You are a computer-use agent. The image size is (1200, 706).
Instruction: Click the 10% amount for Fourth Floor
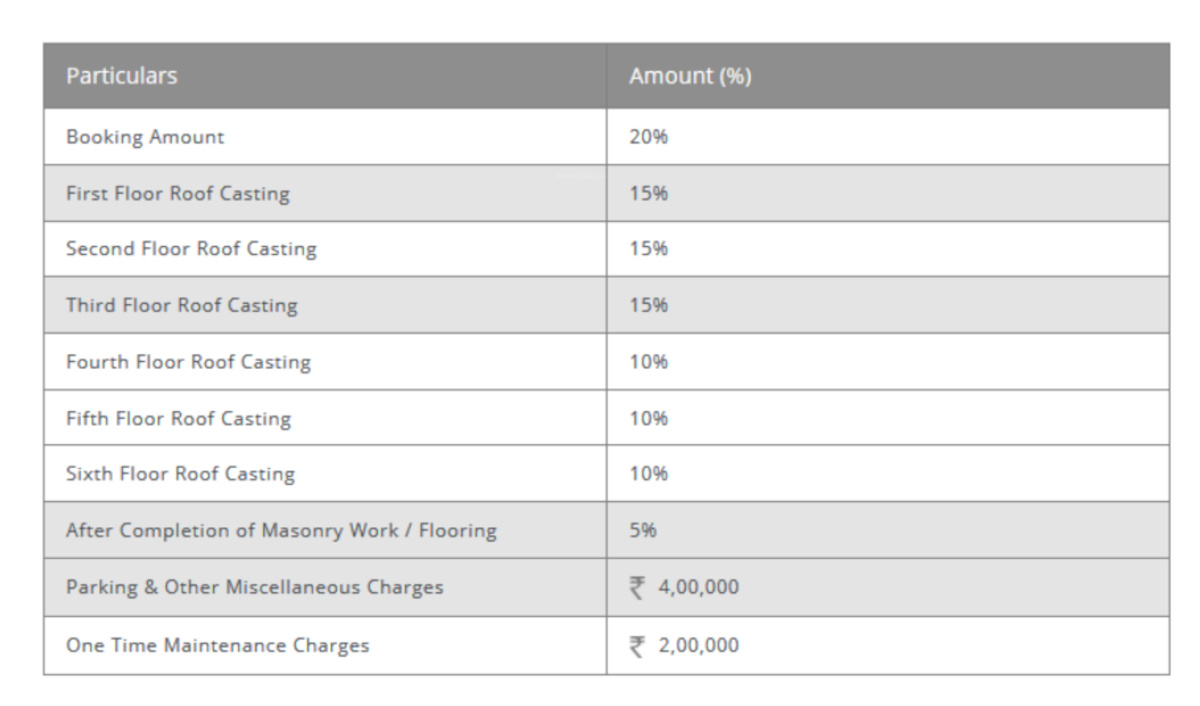tap(648, 362)
